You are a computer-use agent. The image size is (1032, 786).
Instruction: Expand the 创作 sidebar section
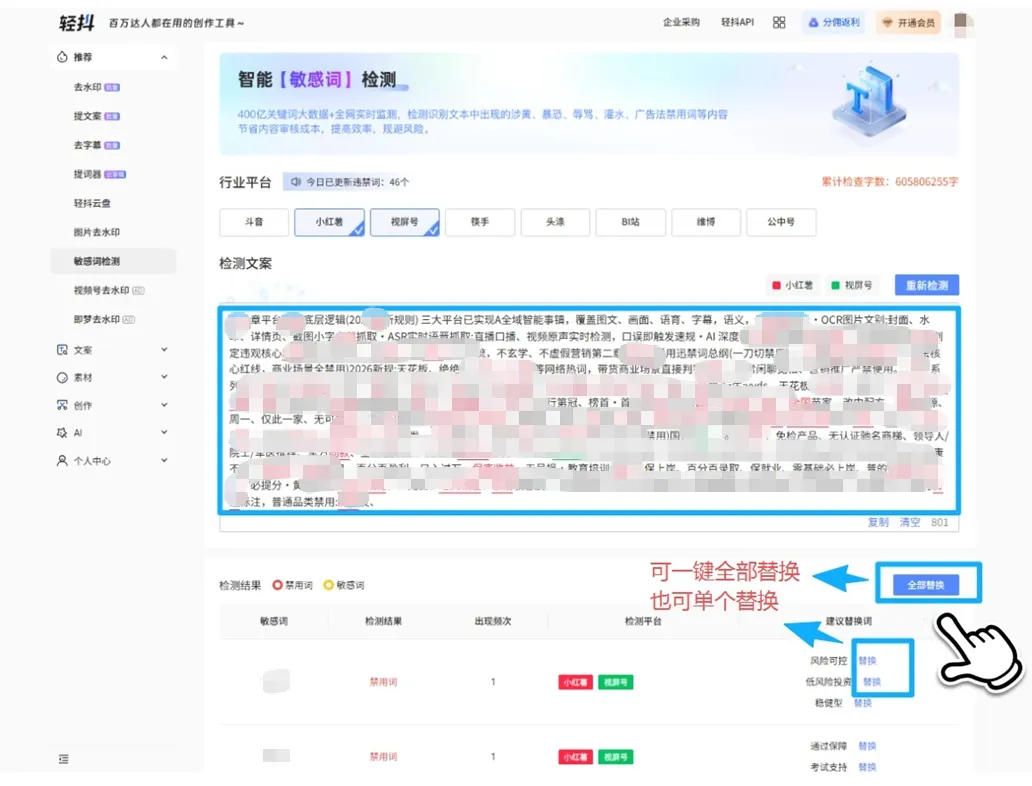point(164,405)
